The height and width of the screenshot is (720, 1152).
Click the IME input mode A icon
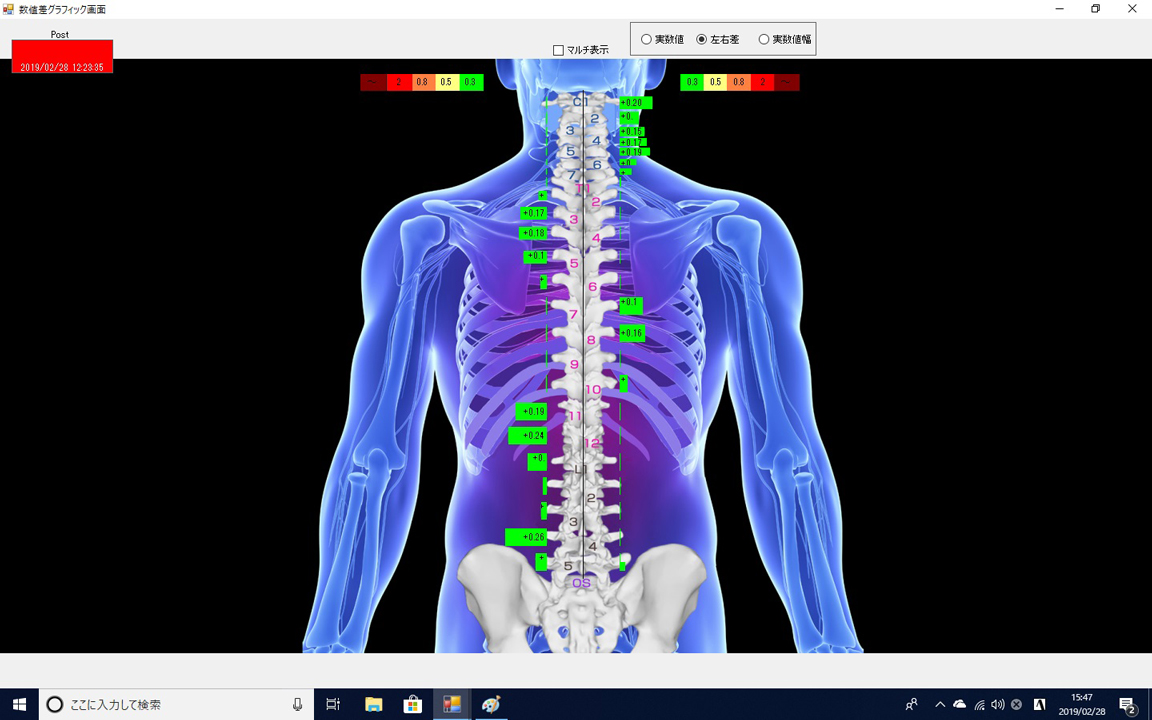1040,705
